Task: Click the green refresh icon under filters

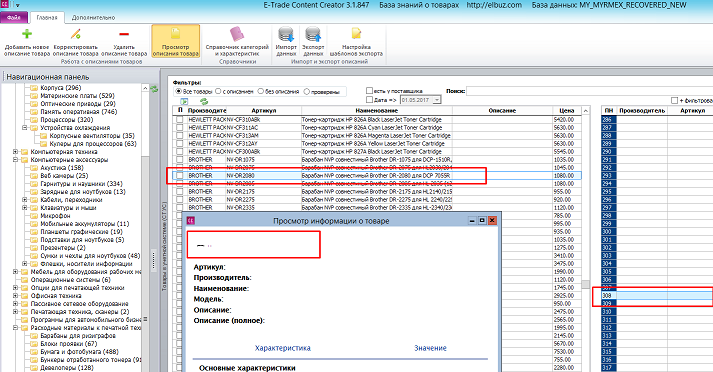Action: point(204,101)
